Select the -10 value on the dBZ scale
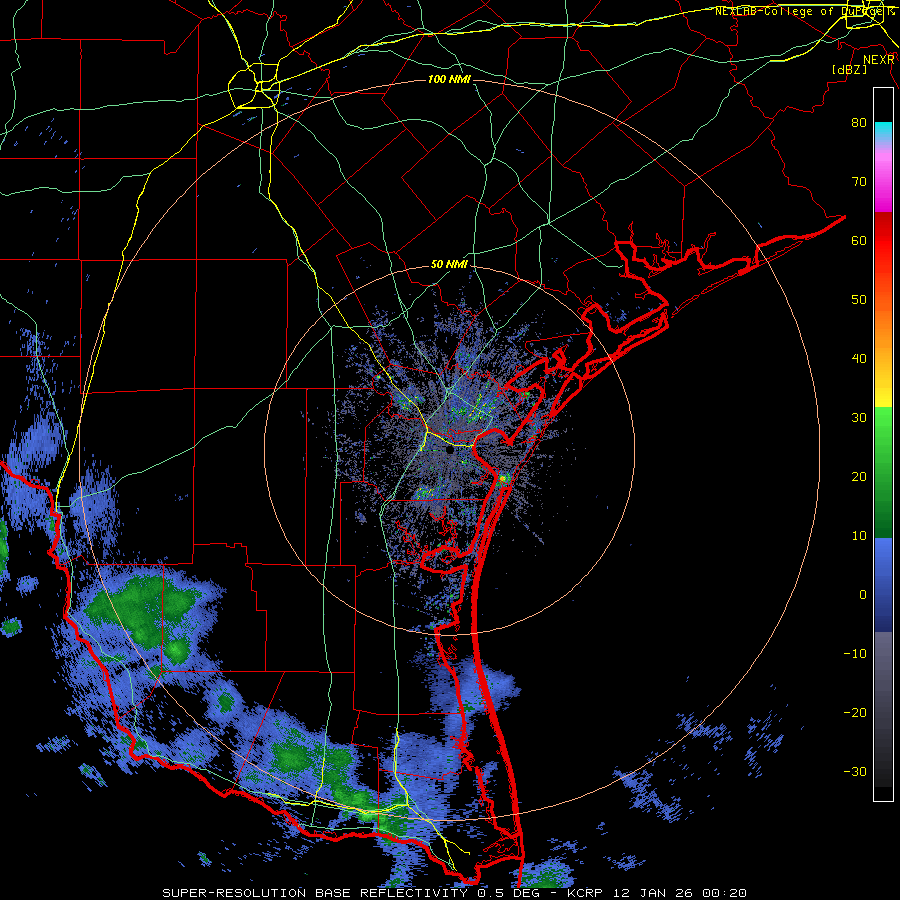Viewport: 900px width, 900px height. coord(855,654)
